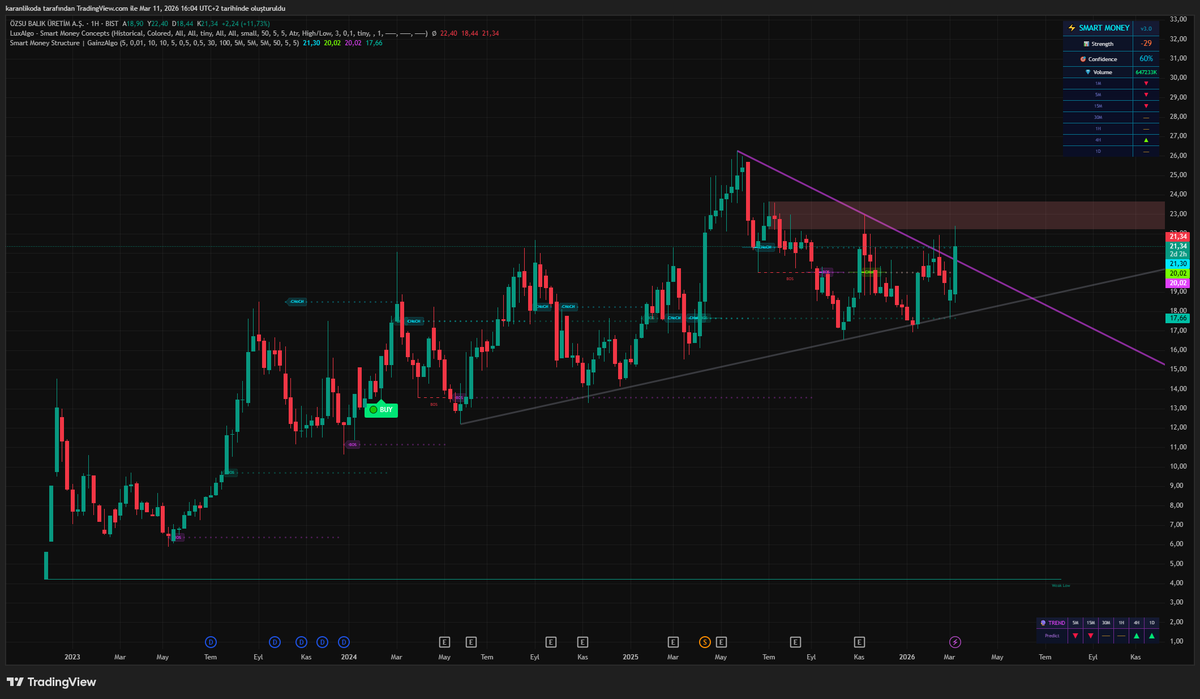The width and height of the screenshot is (1200, 699).
Task: Click the green latest candlestick
Action: click(x=957, y=270)
